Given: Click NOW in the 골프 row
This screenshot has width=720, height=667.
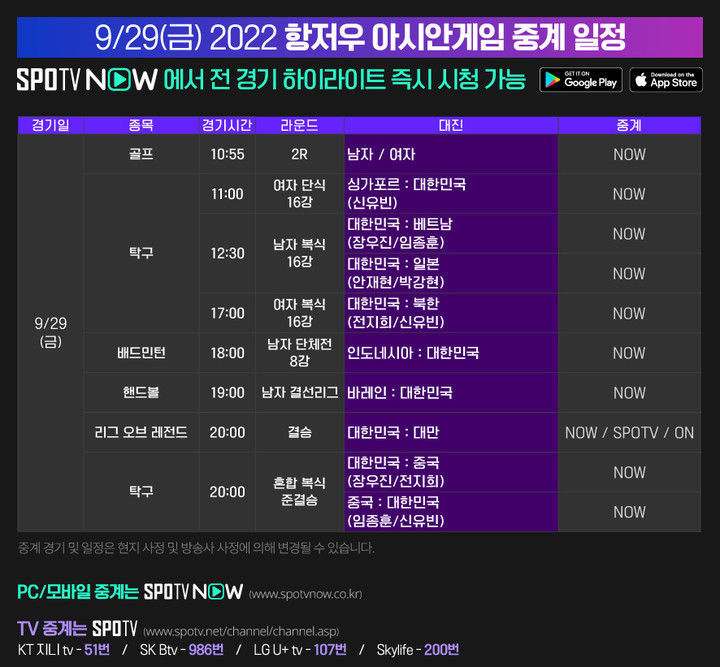Looking at the screenshot, I should [x=630, y=154].
